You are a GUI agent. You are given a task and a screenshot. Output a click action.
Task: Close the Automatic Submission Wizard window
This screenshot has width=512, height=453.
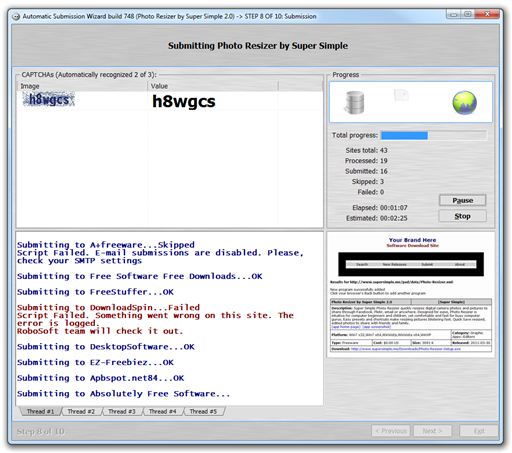click(487, 14)
